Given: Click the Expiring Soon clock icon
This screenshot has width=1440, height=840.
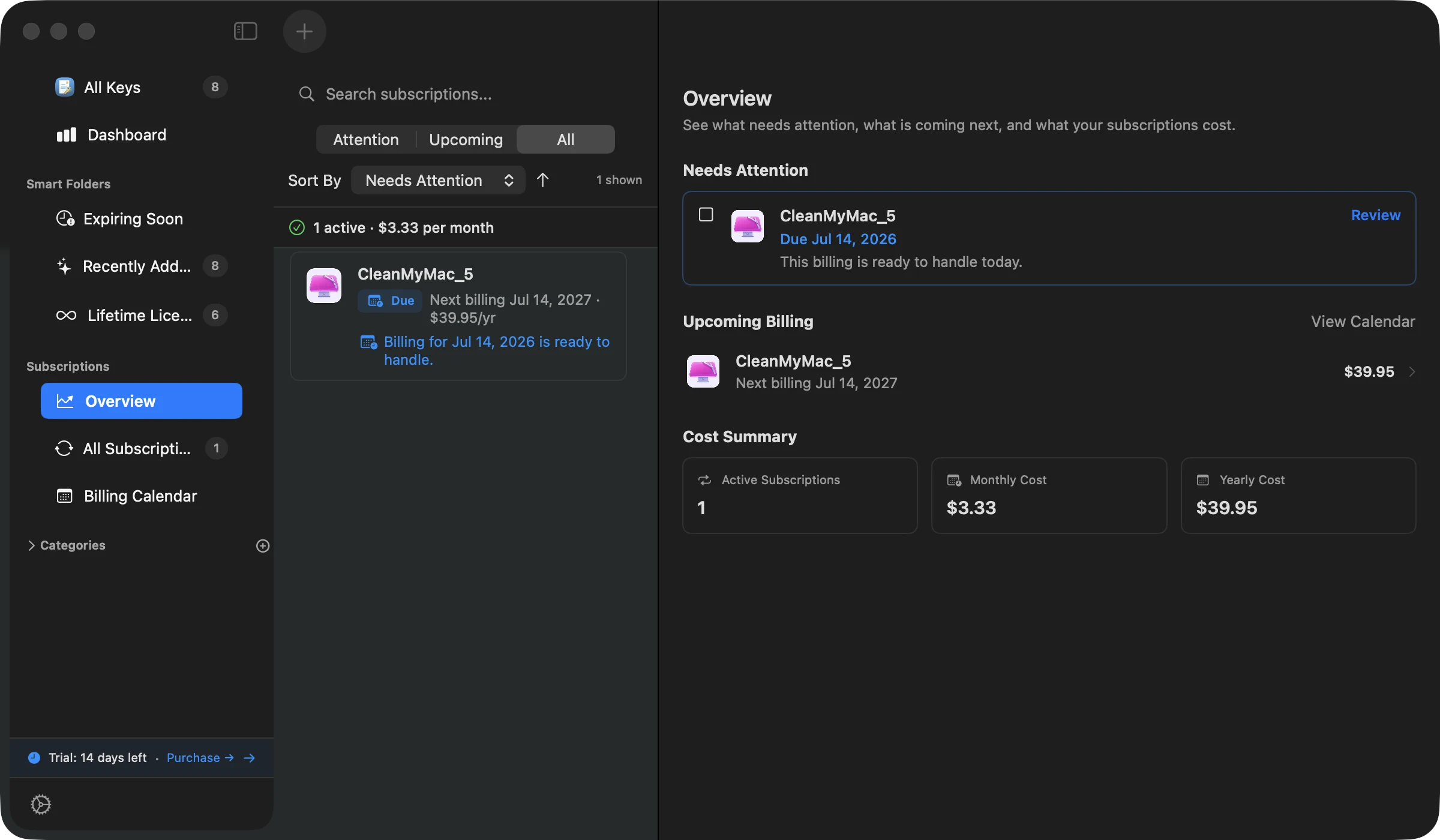Looking at the screenshot, I should 65,218.
